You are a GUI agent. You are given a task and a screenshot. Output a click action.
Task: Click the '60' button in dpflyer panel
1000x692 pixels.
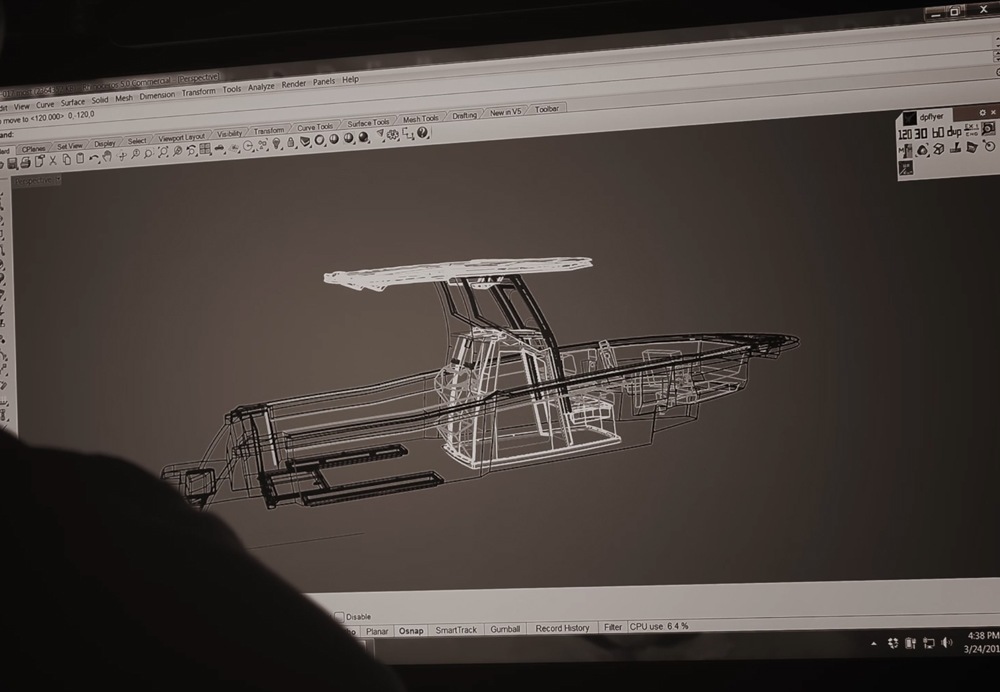pos(938,133)
